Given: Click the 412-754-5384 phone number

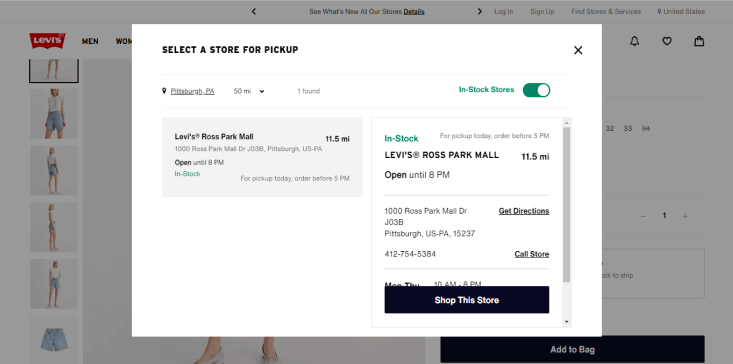Looking at the screenshot, I should 410,254.
